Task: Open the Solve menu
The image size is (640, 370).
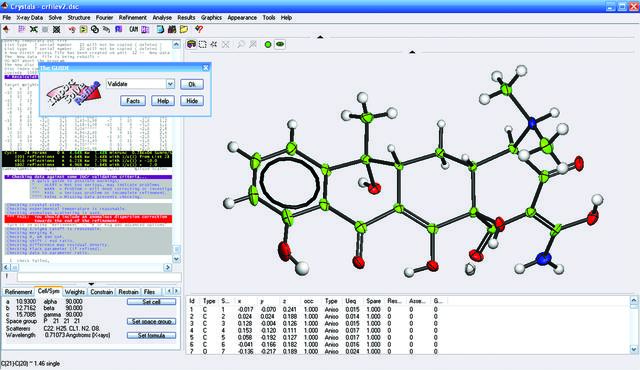Action: coord(55,18)
